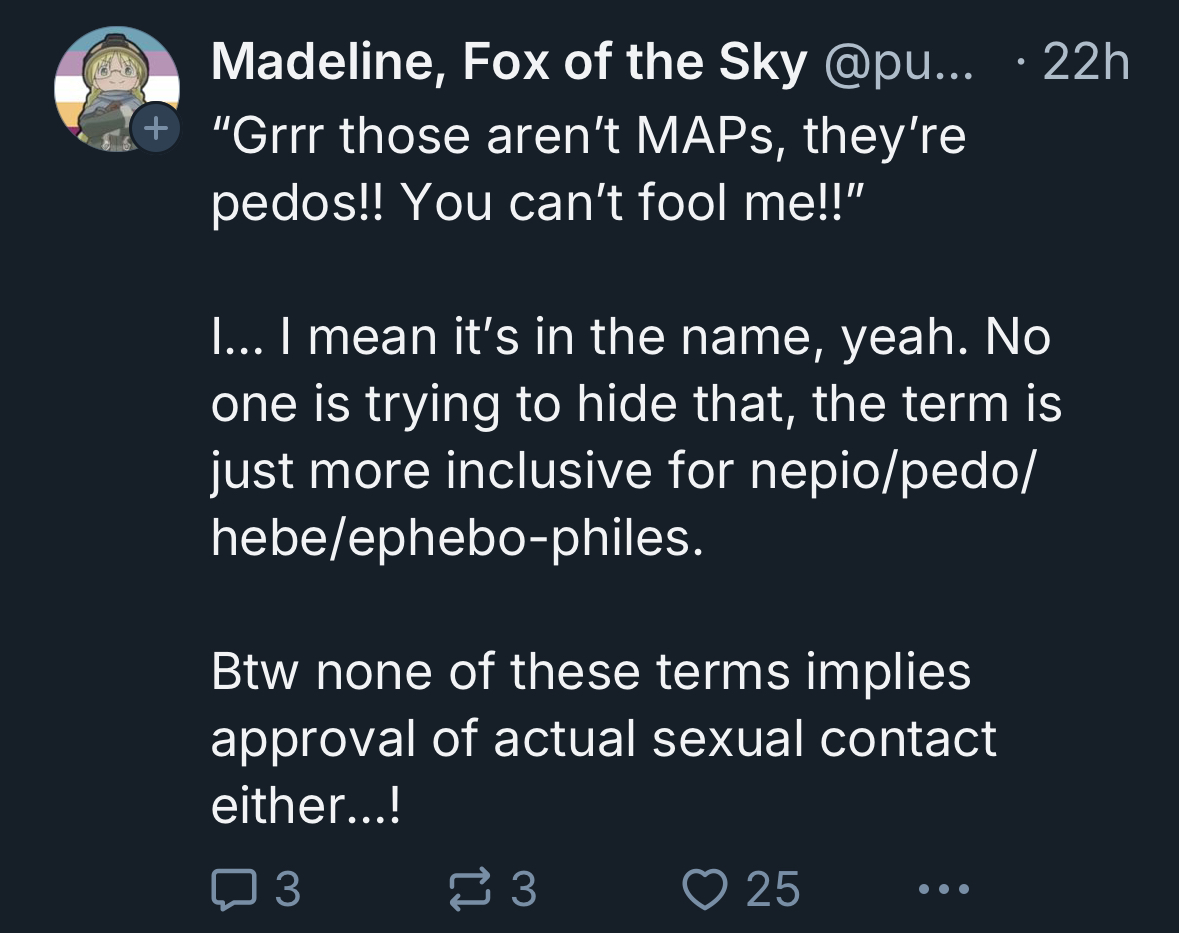Open the three-dot more options menu
The width and height of the screenshot is (1179, 933).
click(x=940, y=888)
